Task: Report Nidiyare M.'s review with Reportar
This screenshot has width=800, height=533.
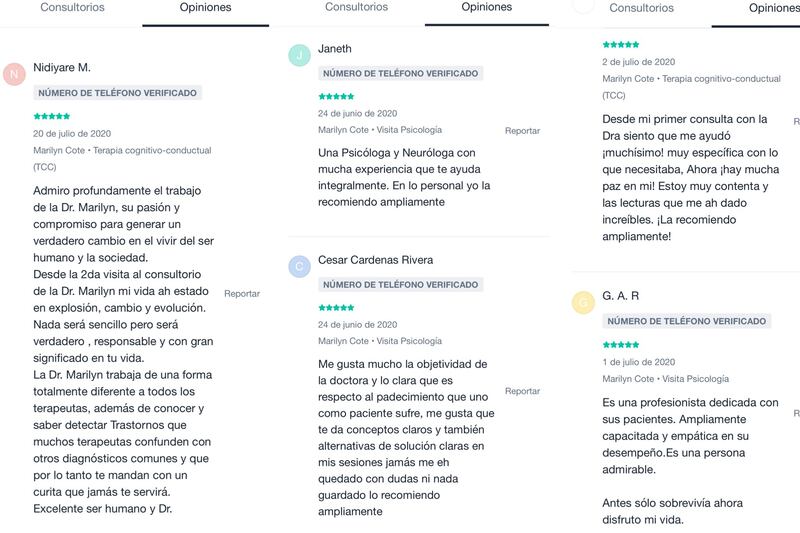Action: pos(242,294)
